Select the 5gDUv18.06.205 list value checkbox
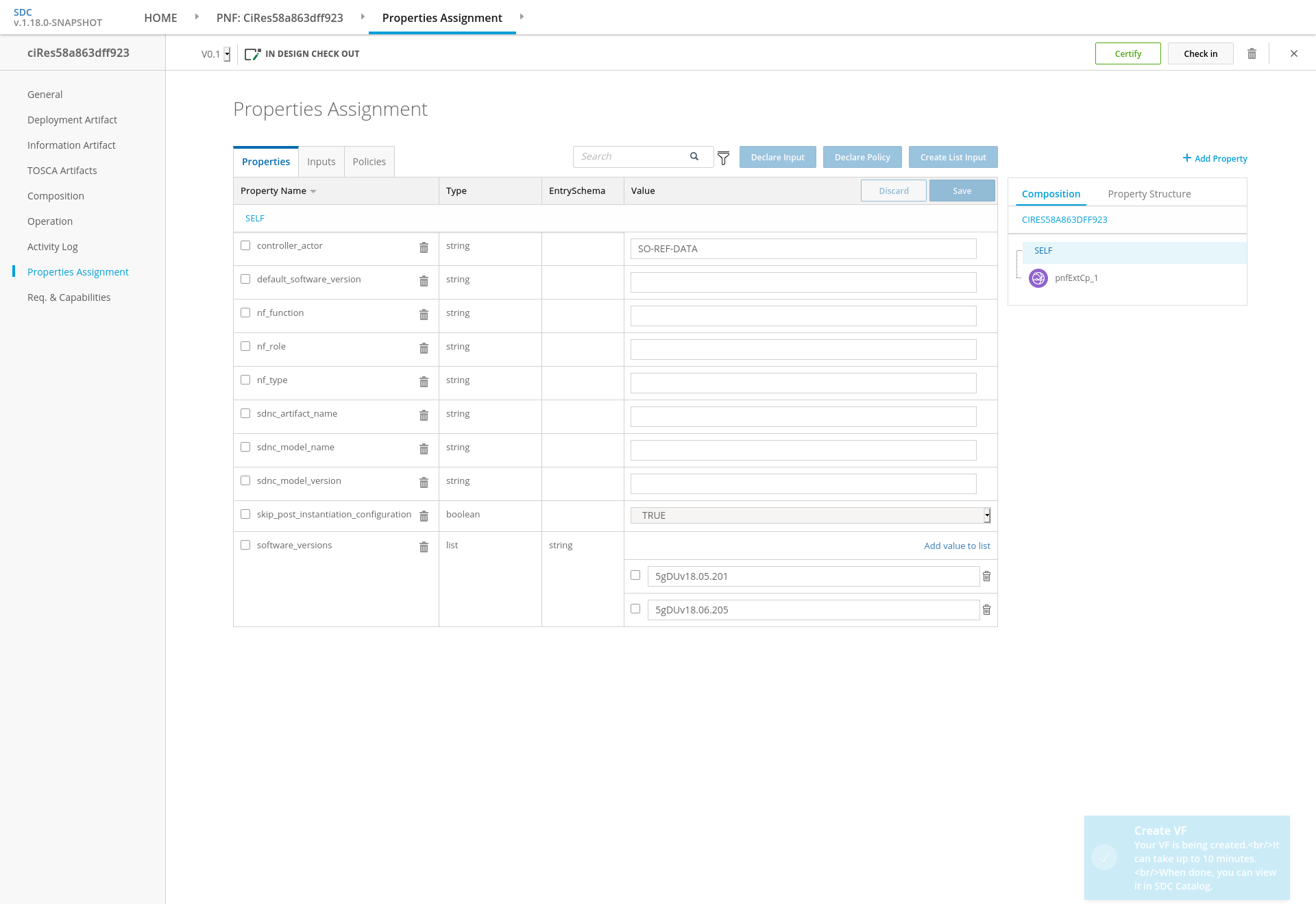 (x=635, y=609)
